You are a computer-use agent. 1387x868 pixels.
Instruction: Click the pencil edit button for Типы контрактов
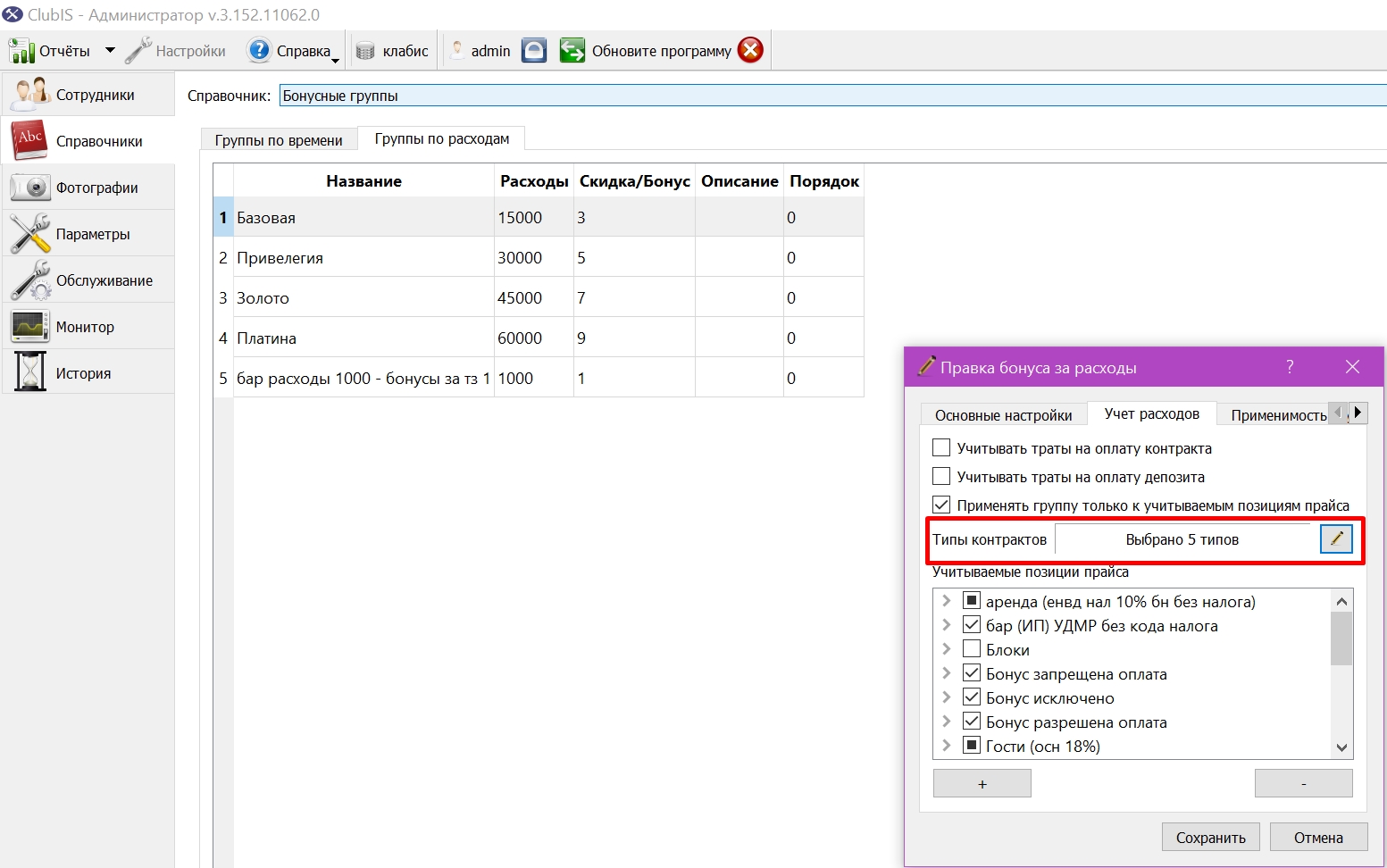click(1336, 538)
